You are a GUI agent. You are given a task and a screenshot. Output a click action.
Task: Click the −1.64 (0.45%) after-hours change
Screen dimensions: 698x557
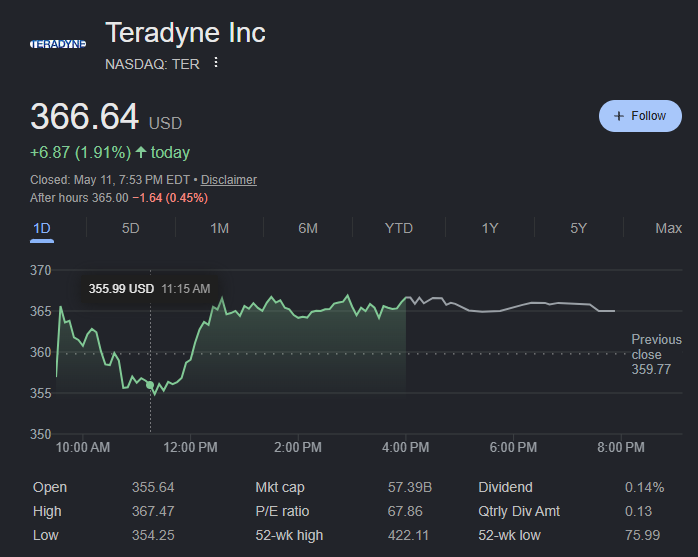click(170, 198)
